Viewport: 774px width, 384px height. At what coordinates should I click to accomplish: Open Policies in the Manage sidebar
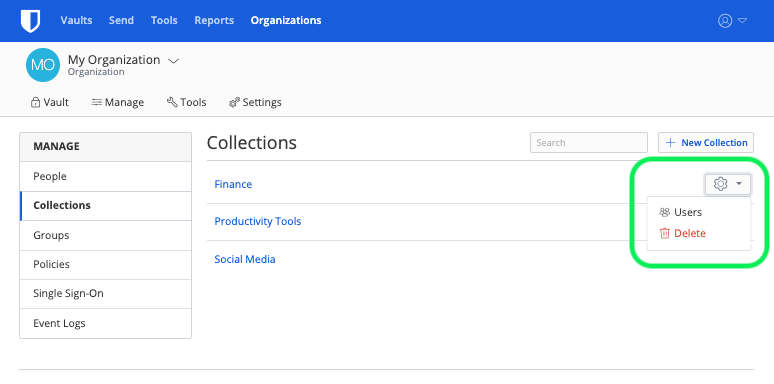click(106, 264)
